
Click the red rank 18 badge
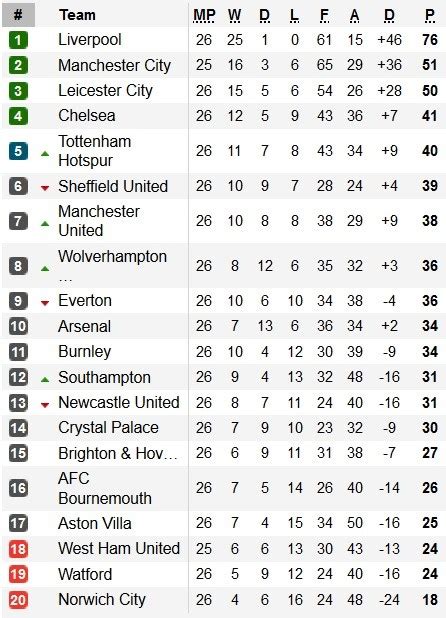(x=18, y=549)
